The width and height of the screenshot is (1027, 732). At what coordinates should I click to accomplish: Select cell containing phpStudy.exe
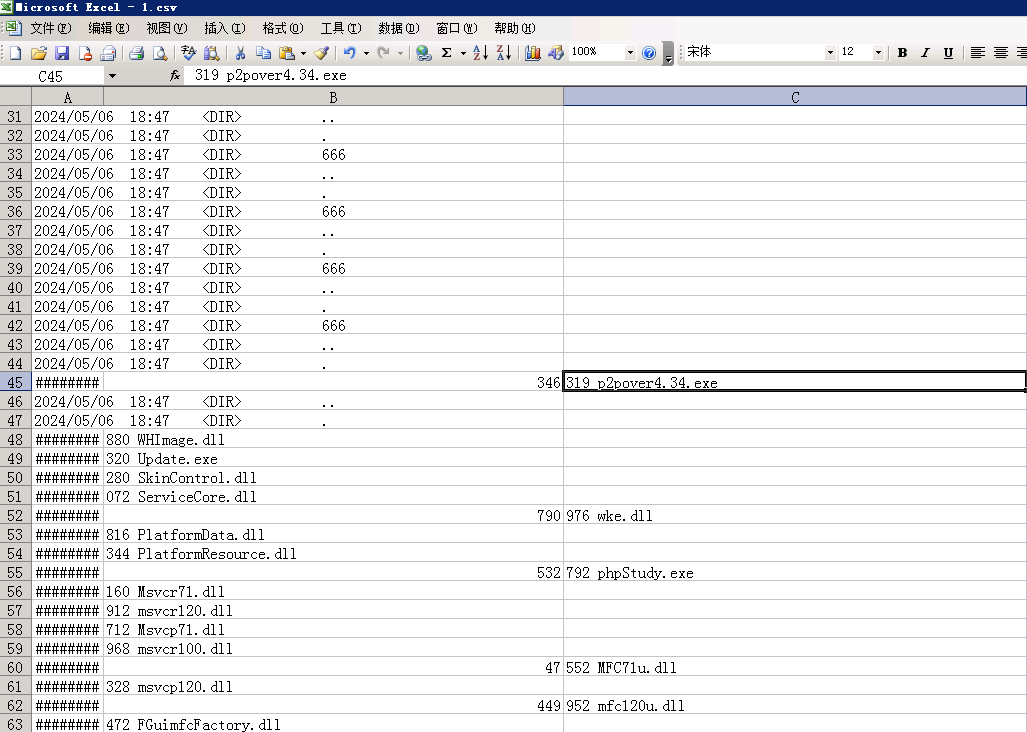click(x=795, y=573)
